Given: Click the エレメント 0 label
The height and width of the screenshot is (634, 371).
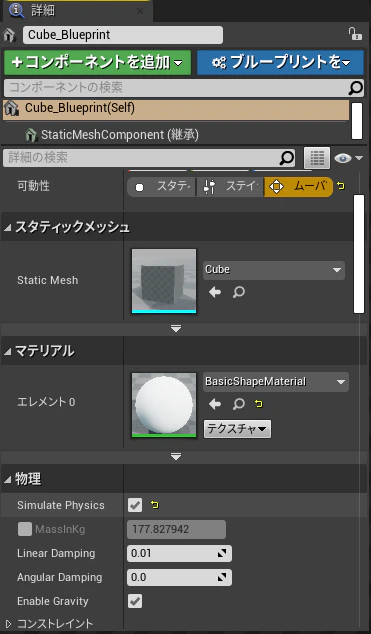Looking at the screenshot, I should click(46, 402).
